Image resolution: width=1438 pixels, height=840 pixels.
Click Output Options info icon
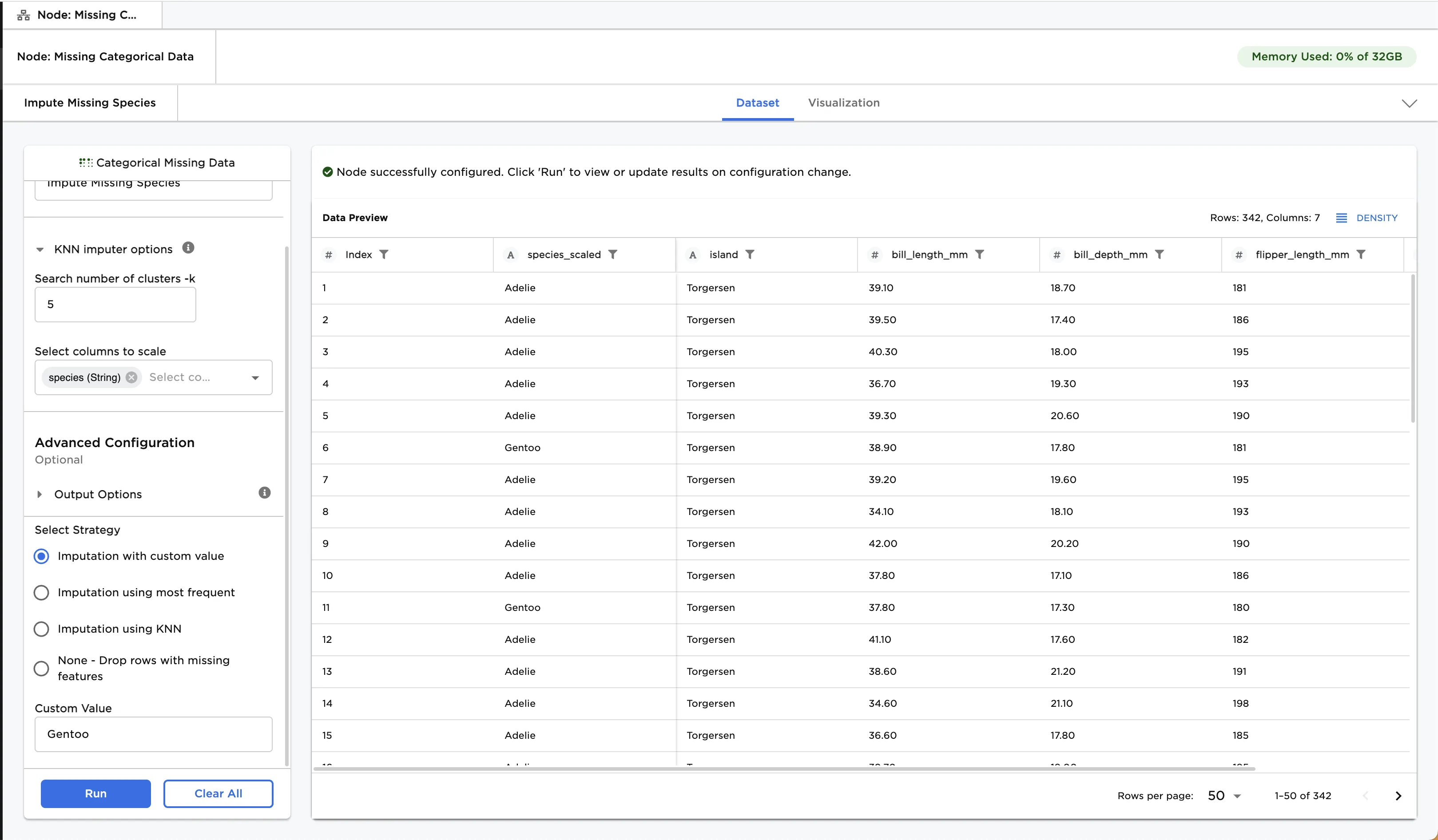pos(264,492)
